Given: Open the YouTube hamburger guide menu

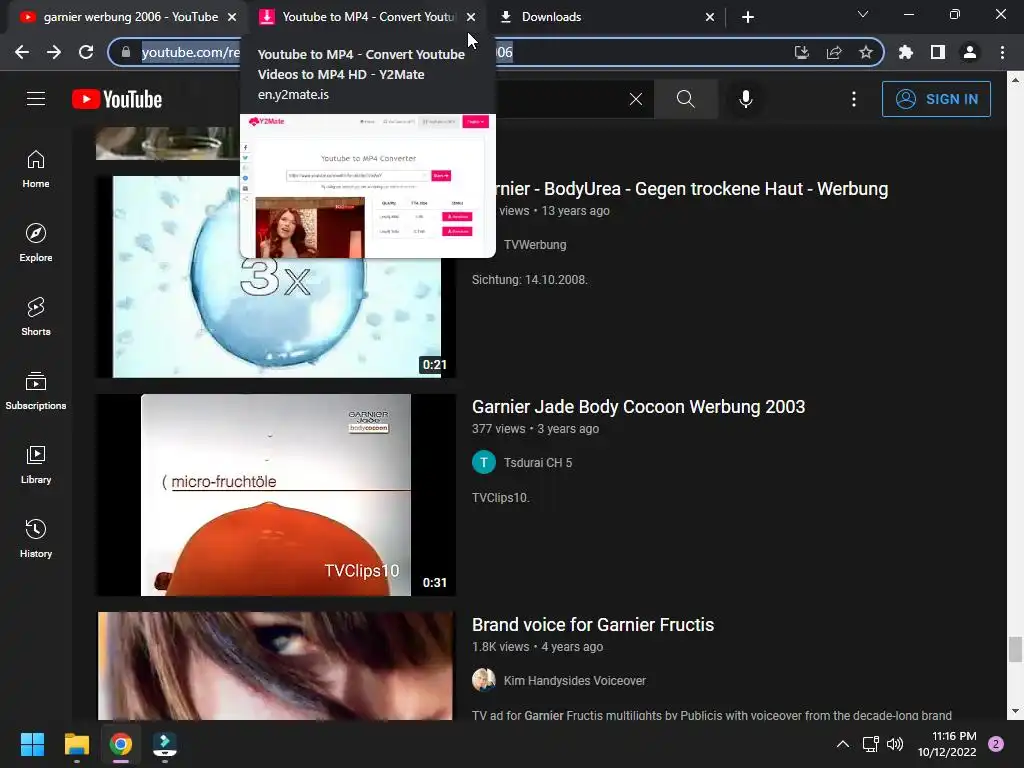Looking at the screenshot, I should pyautogui.click(x=36, y=99).
